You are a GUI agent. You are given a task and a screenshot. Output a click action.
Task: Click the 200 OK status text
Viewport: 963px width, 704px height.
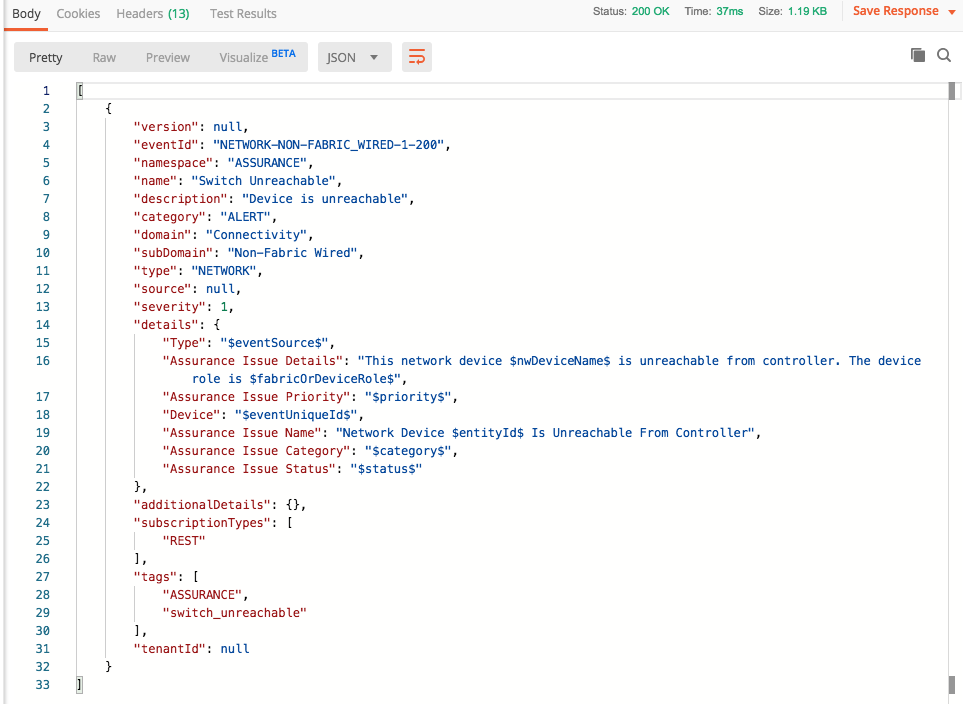click(x=652, y=12)
